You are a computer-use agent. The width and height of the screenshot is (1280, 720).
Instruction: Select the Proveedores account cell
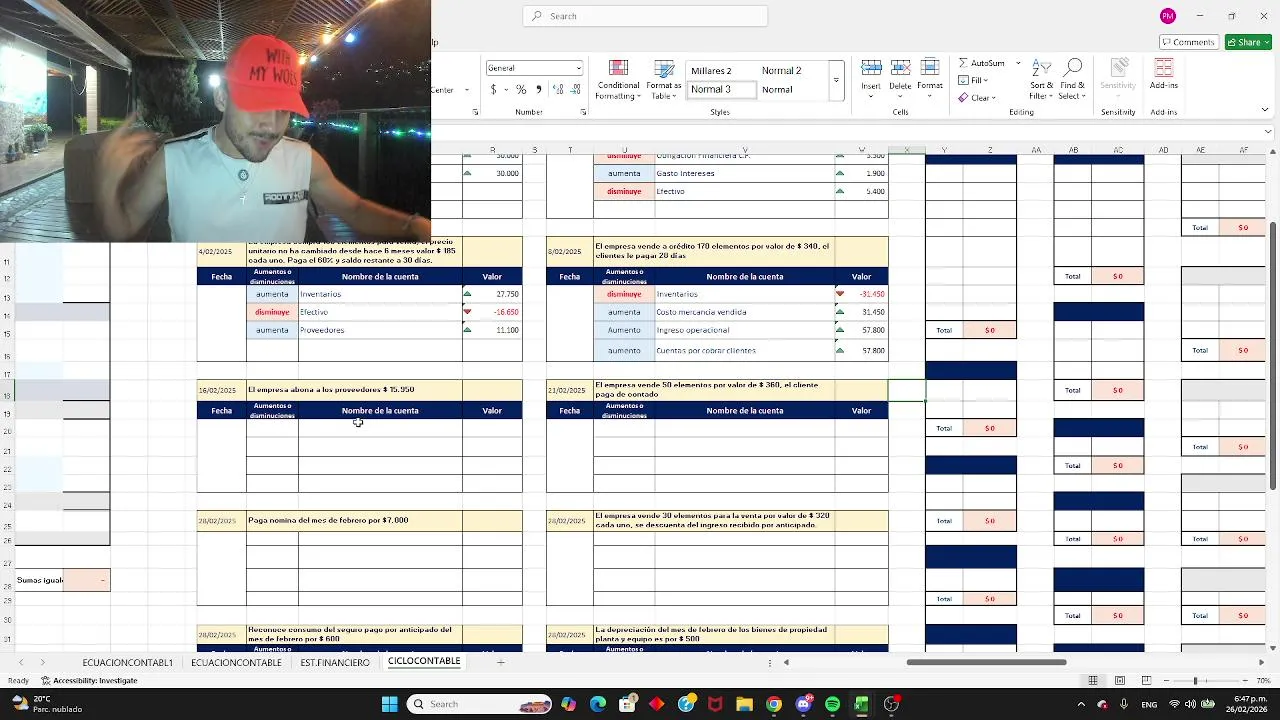tap(380, 330)
